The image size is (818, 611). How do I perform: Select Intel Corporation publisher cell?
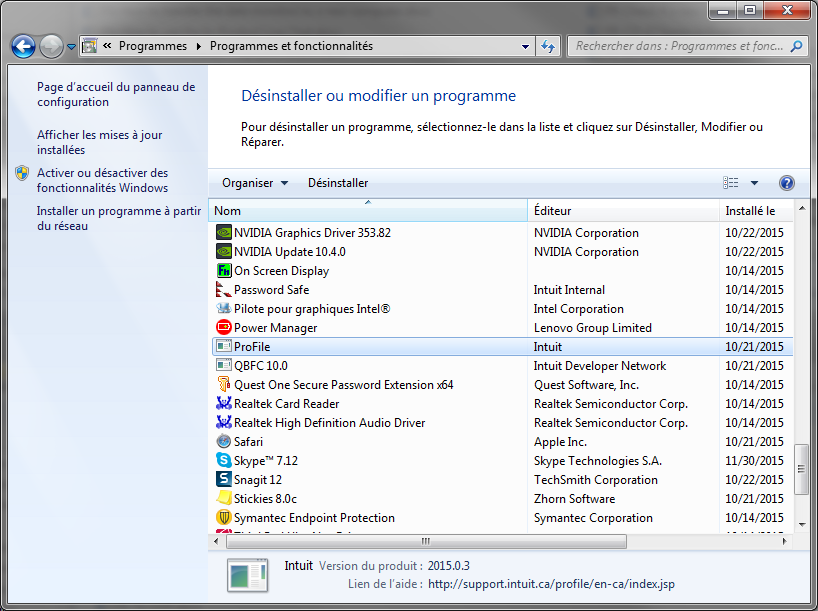(x=579, y=309)
